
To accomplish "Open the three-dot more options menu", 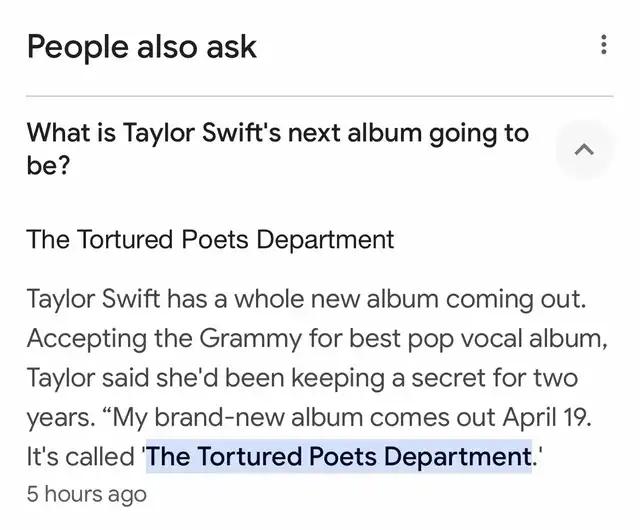I will pos(604,45).
